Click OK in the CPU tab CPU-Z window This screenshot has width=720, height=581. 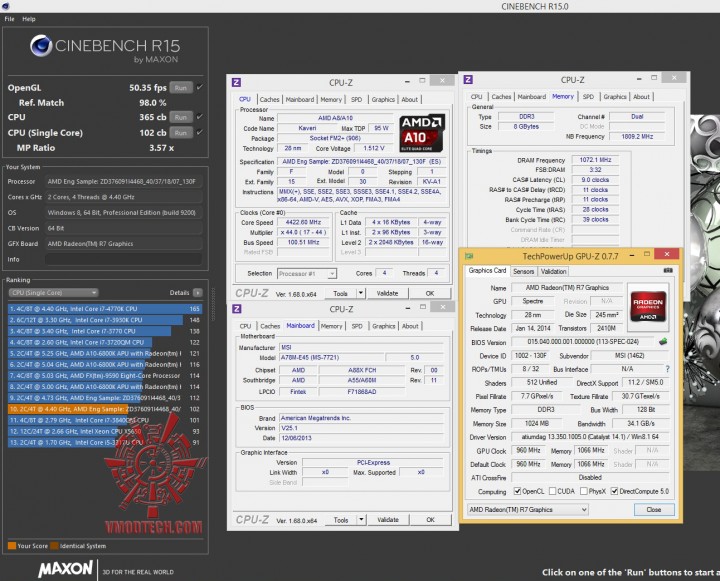click(430, 293)
